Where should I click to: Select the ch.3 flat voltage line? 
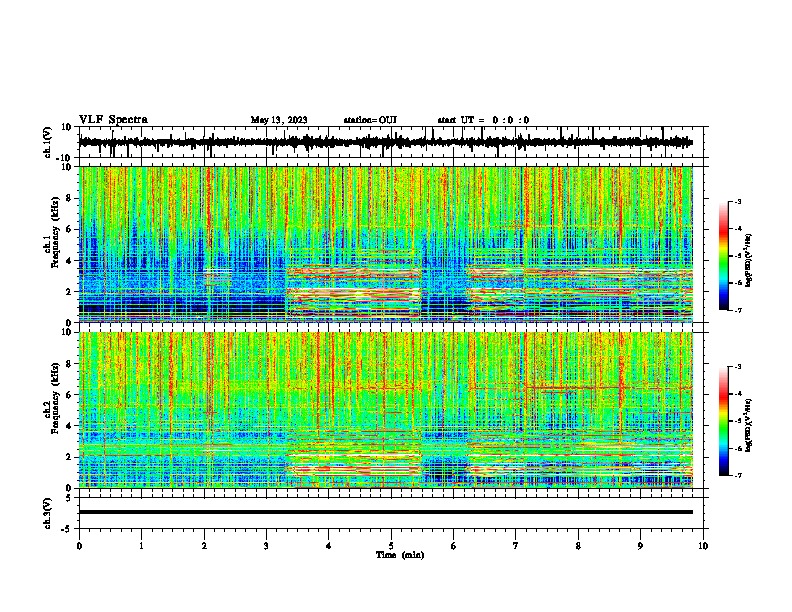pos(386,512)
